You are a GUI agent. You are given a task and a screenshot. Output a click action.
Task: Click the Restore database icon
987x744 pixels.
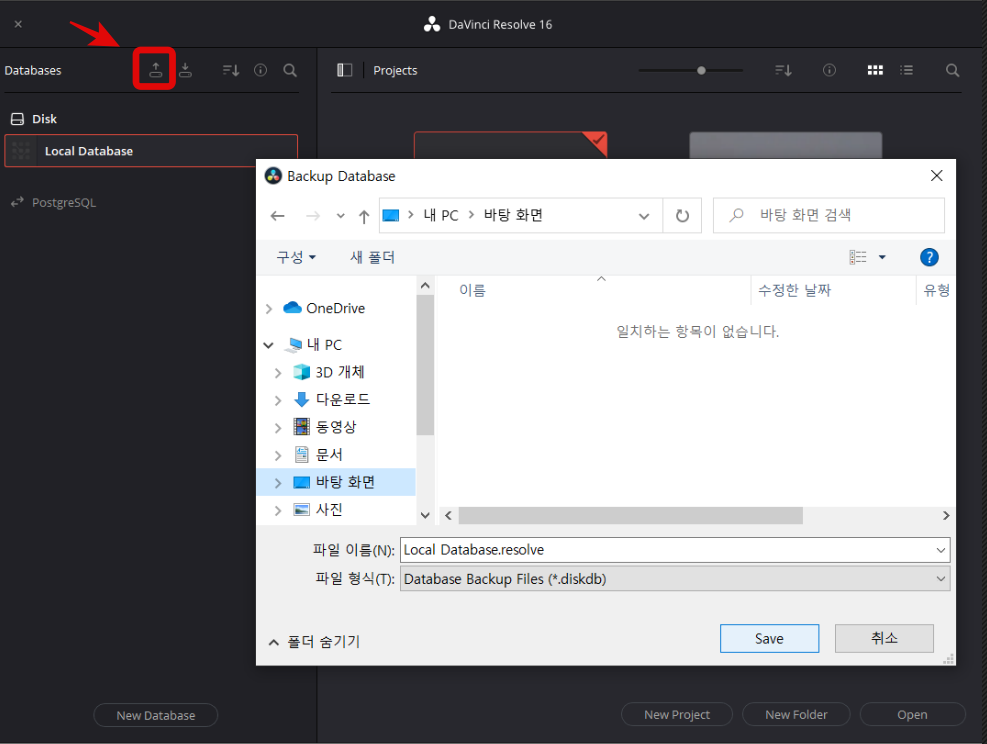186,70
